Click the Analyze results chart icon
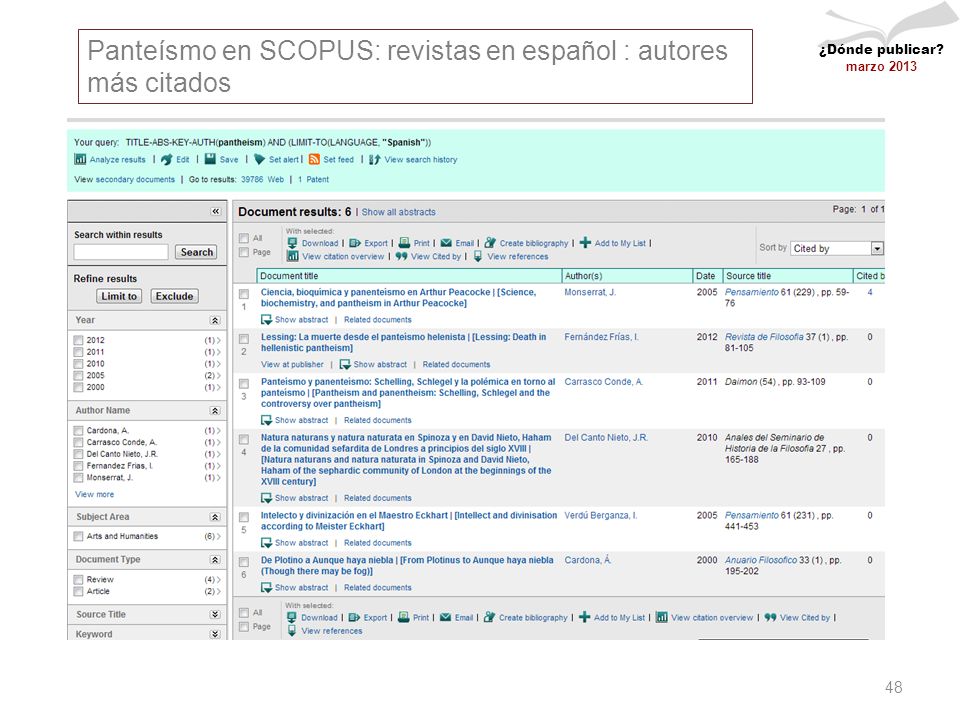960x720 pixels. tap(80, 160)
